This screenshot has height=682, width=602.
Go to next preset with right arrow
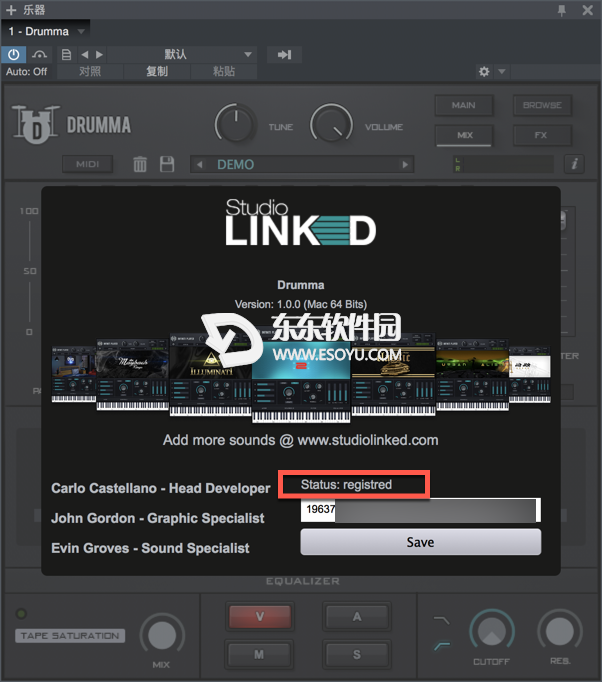click(100, 55)
